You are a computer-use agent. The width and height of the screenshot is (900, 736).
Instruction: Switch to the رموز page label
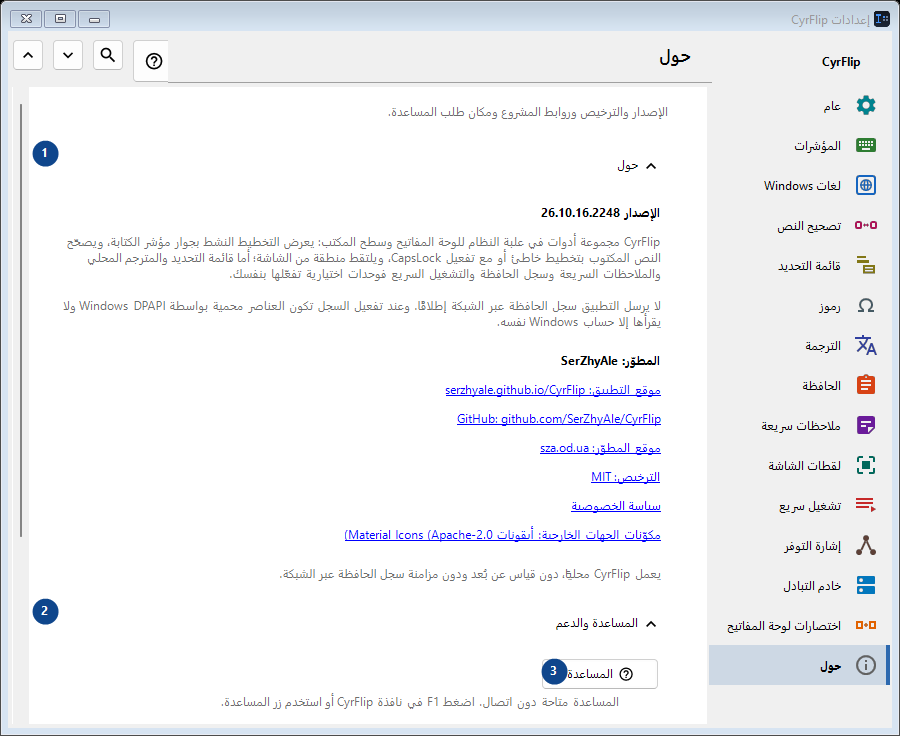830,306
